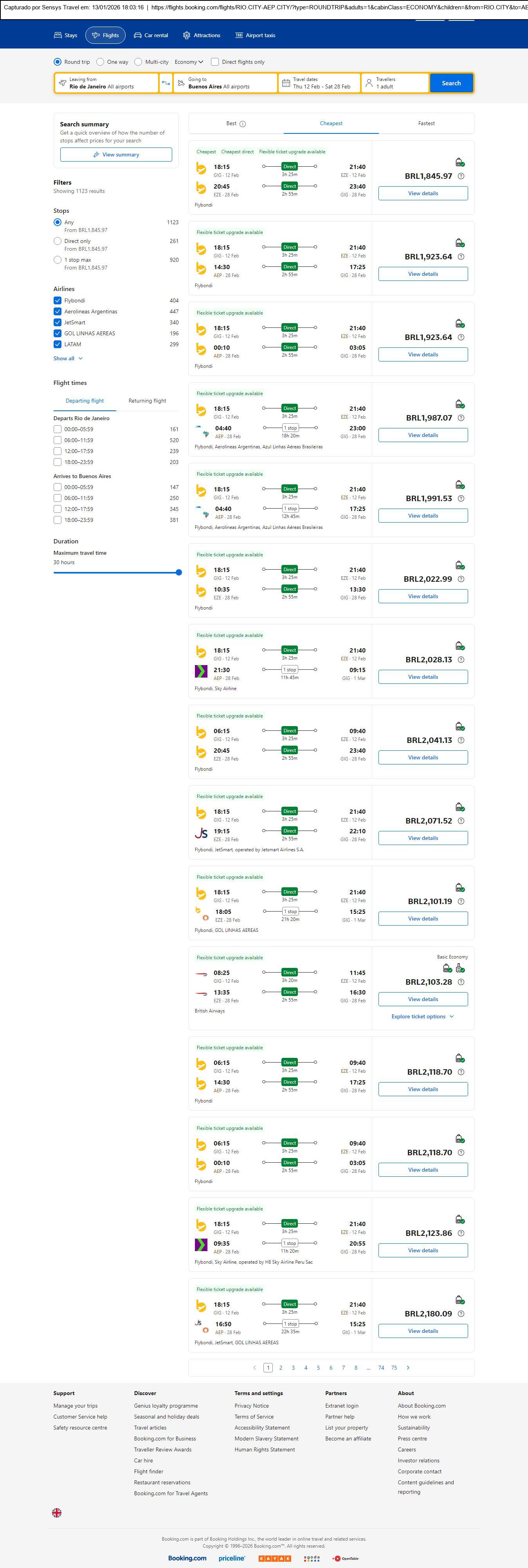
Task: Click the price info icon next to BRL1,845.97
Action: [461, 176]
